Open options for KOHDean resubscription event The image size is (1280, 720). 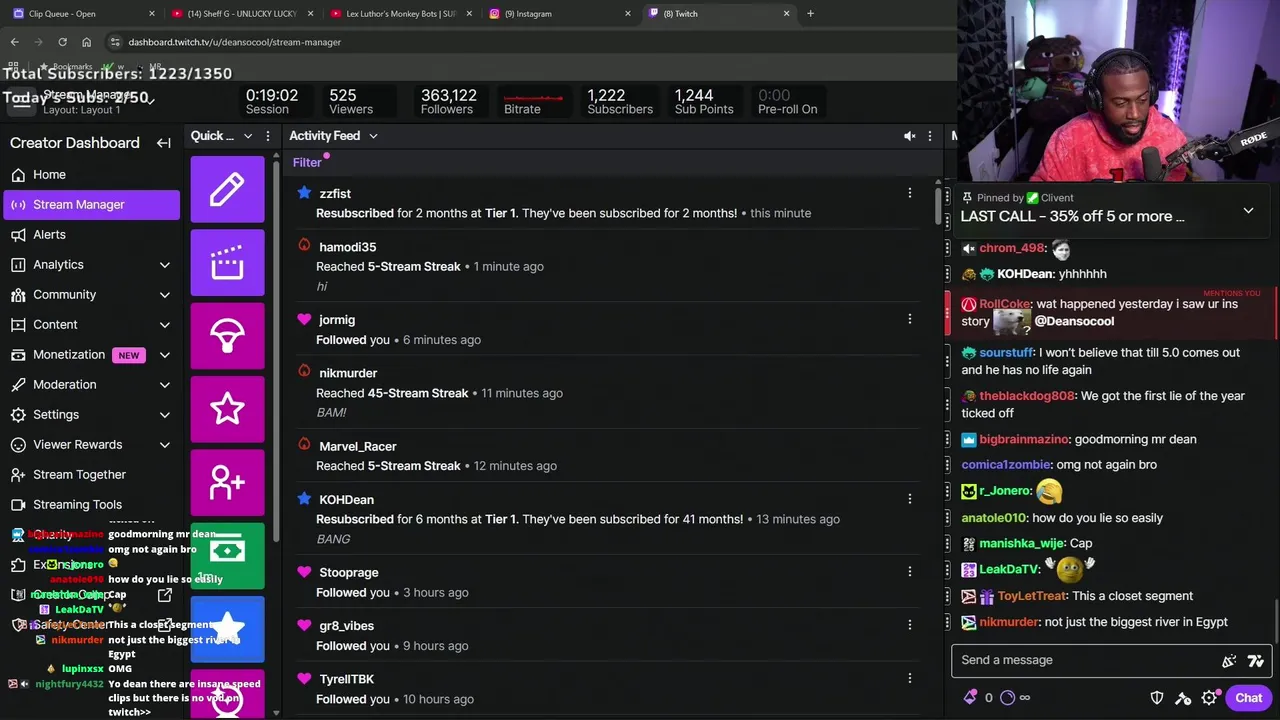coord(910,499)
